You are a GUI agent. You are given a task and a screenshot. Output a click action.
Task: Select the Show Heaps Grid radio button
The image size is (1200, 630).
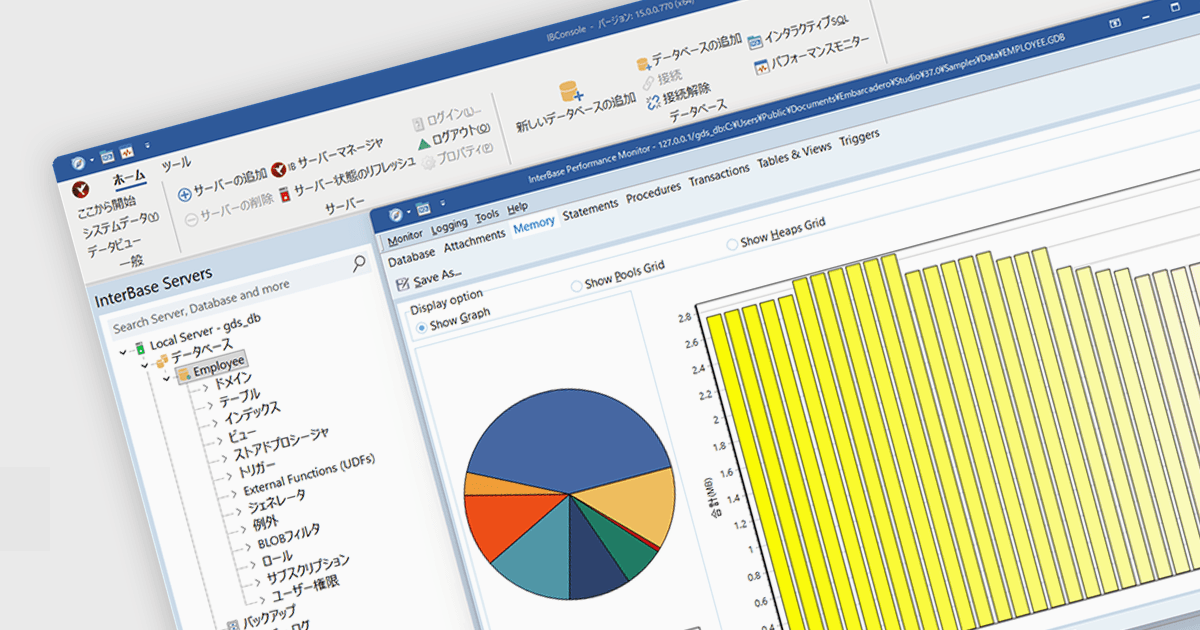coord(732,243)
